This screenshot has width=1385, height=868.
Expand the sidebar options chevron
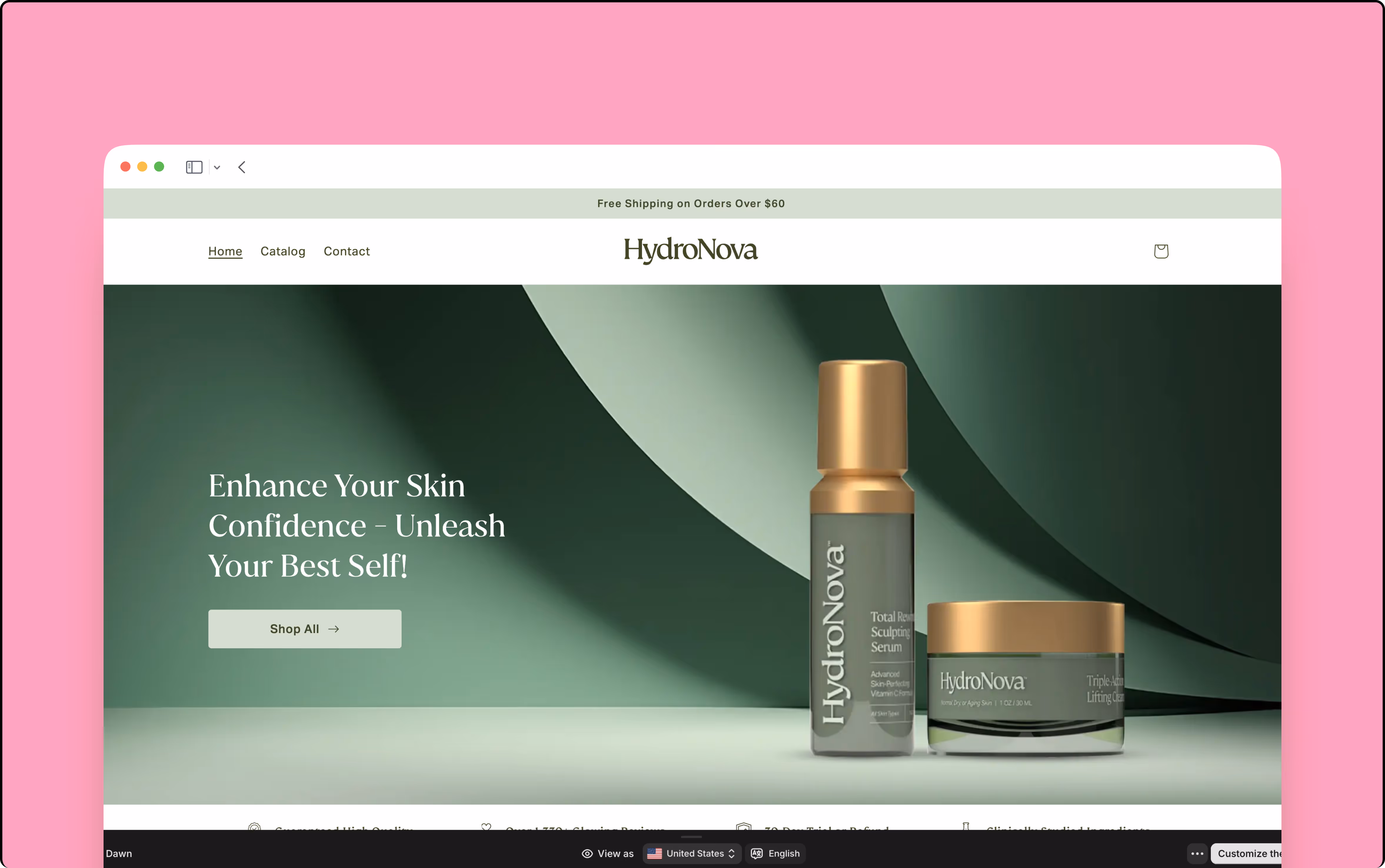coord(217,168)
